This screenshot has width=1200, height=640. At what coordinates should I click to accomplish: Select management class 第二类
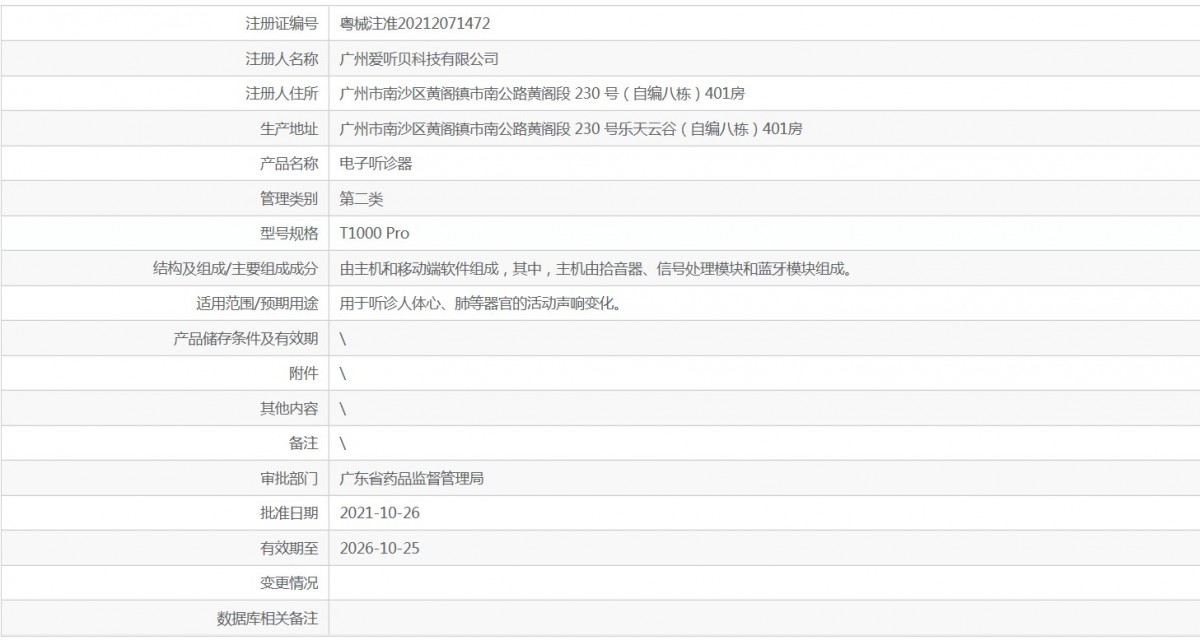(x=361, y=198)
